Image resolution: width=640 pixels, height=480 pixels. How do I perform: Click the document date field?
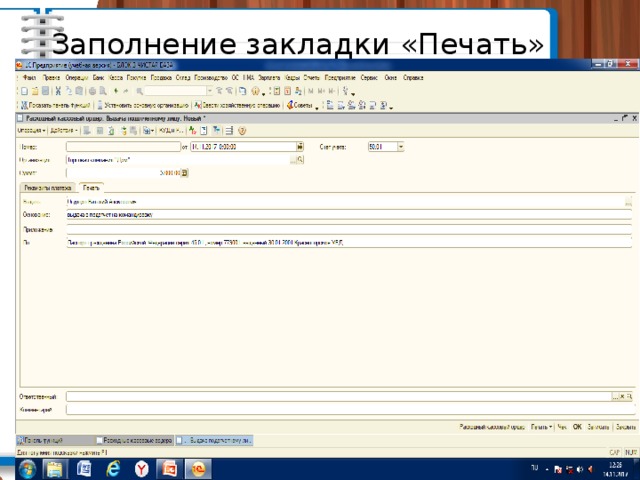(244, 147)
